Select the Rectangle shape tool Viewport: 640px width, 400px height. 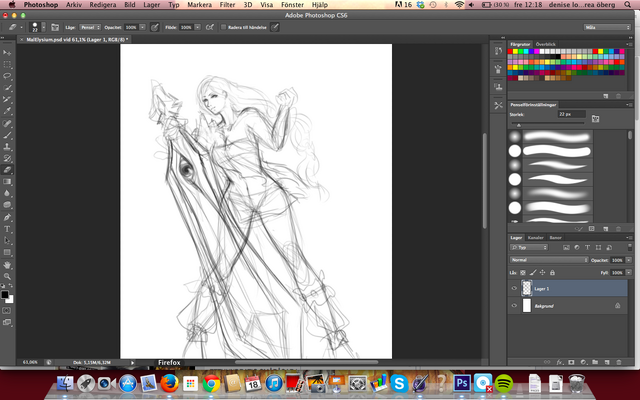point(7,252)
